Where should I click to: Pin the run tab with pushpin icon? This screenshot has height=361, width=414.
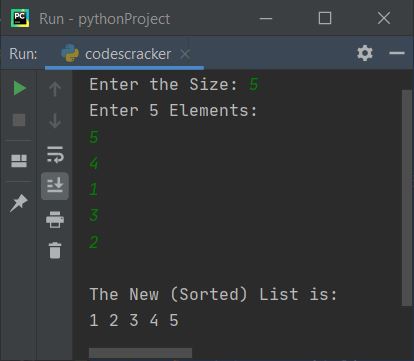19,203
